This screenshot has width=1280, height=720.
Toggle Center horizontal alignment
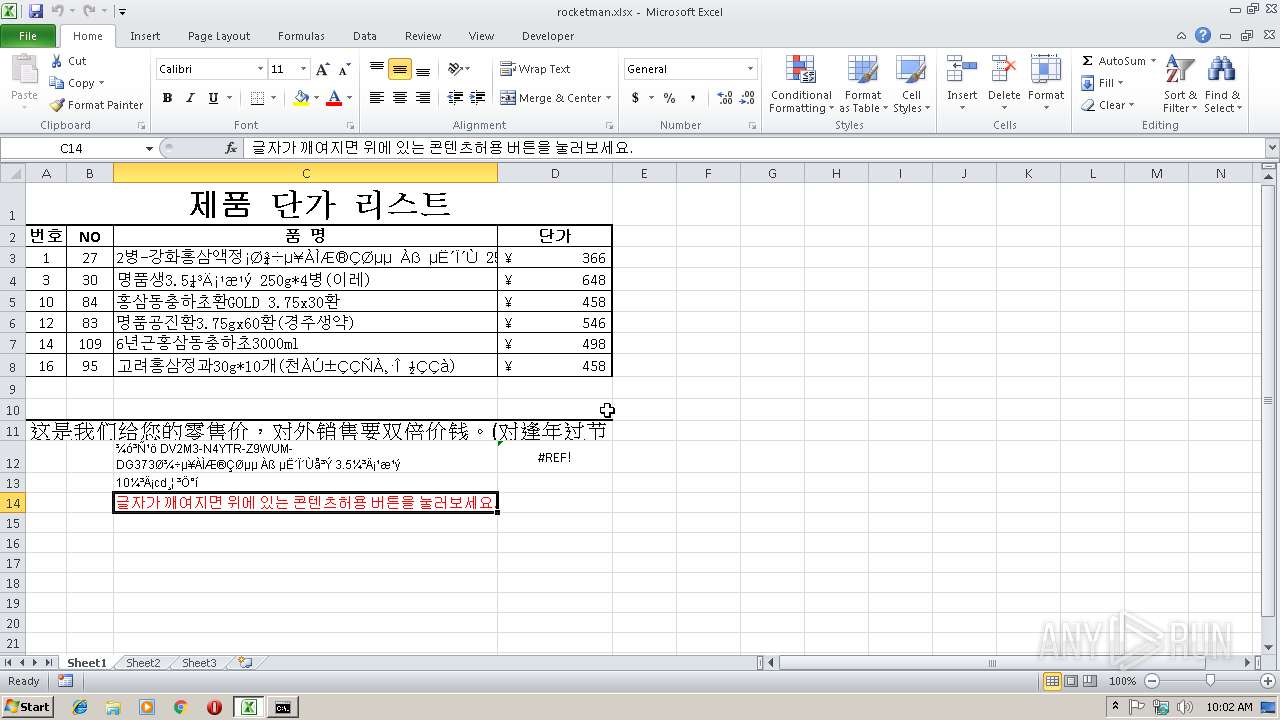click(x=400, y=98)
